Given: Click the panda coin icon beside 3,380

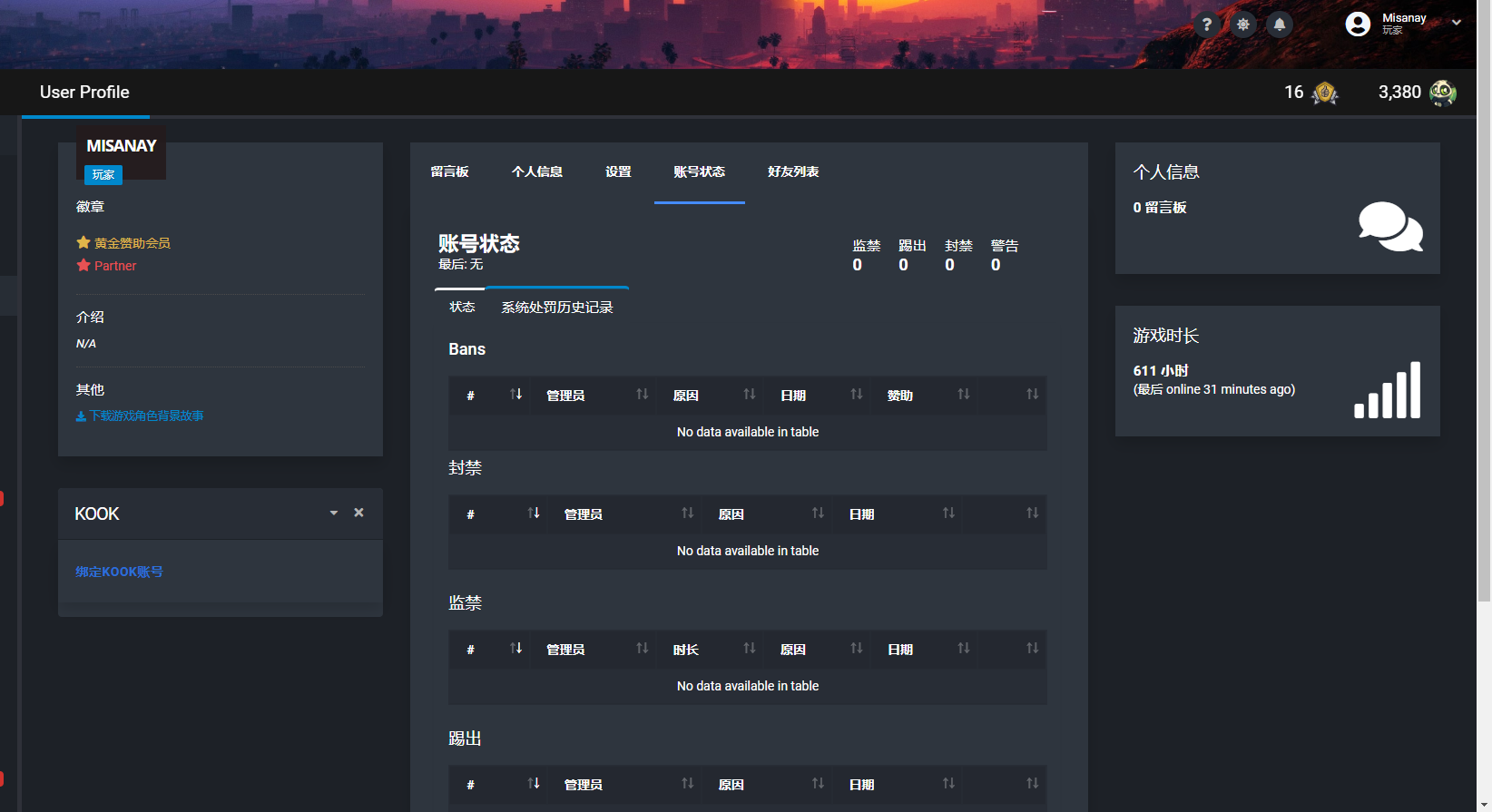Looking at the screenshot, I should point(1443,93).
